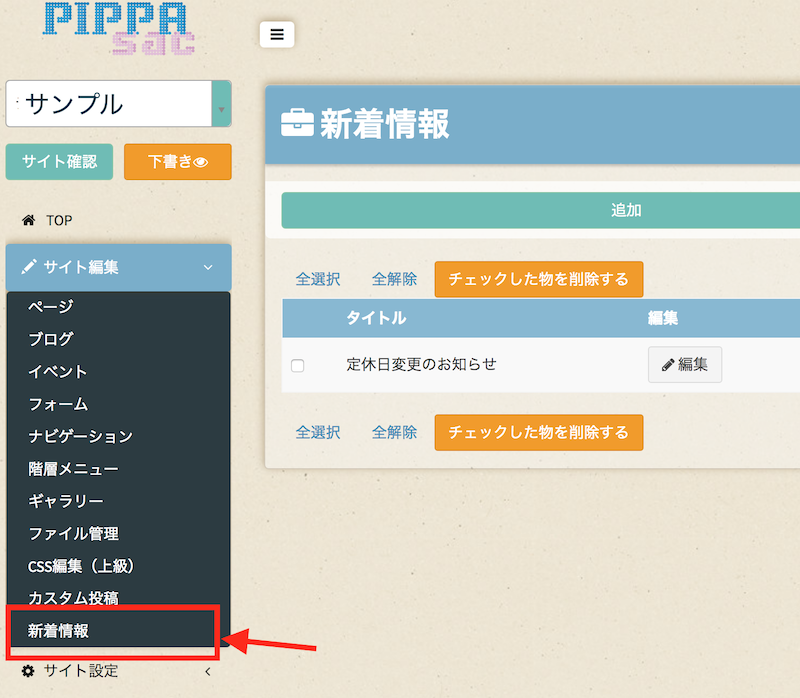
Task: Open the 階層メニュー menu item
Action: pyautogui.click(x=73, y=468)
